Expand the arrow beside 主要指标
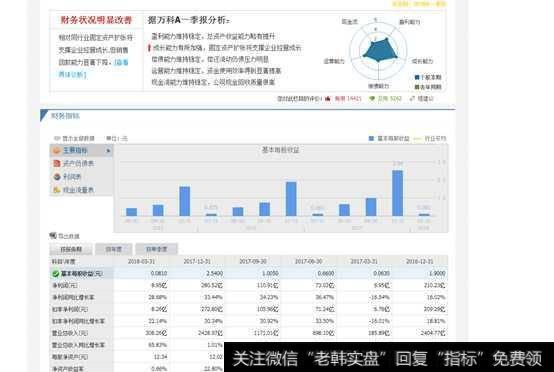This screenshot has height=372, width=554. point(108,151)
